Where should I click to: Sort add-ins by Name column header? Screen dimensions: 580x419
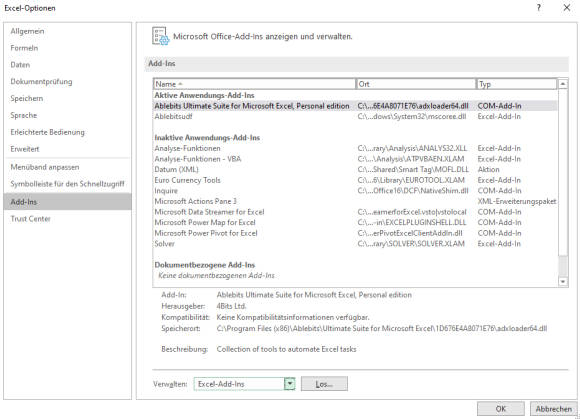[254, 84]
